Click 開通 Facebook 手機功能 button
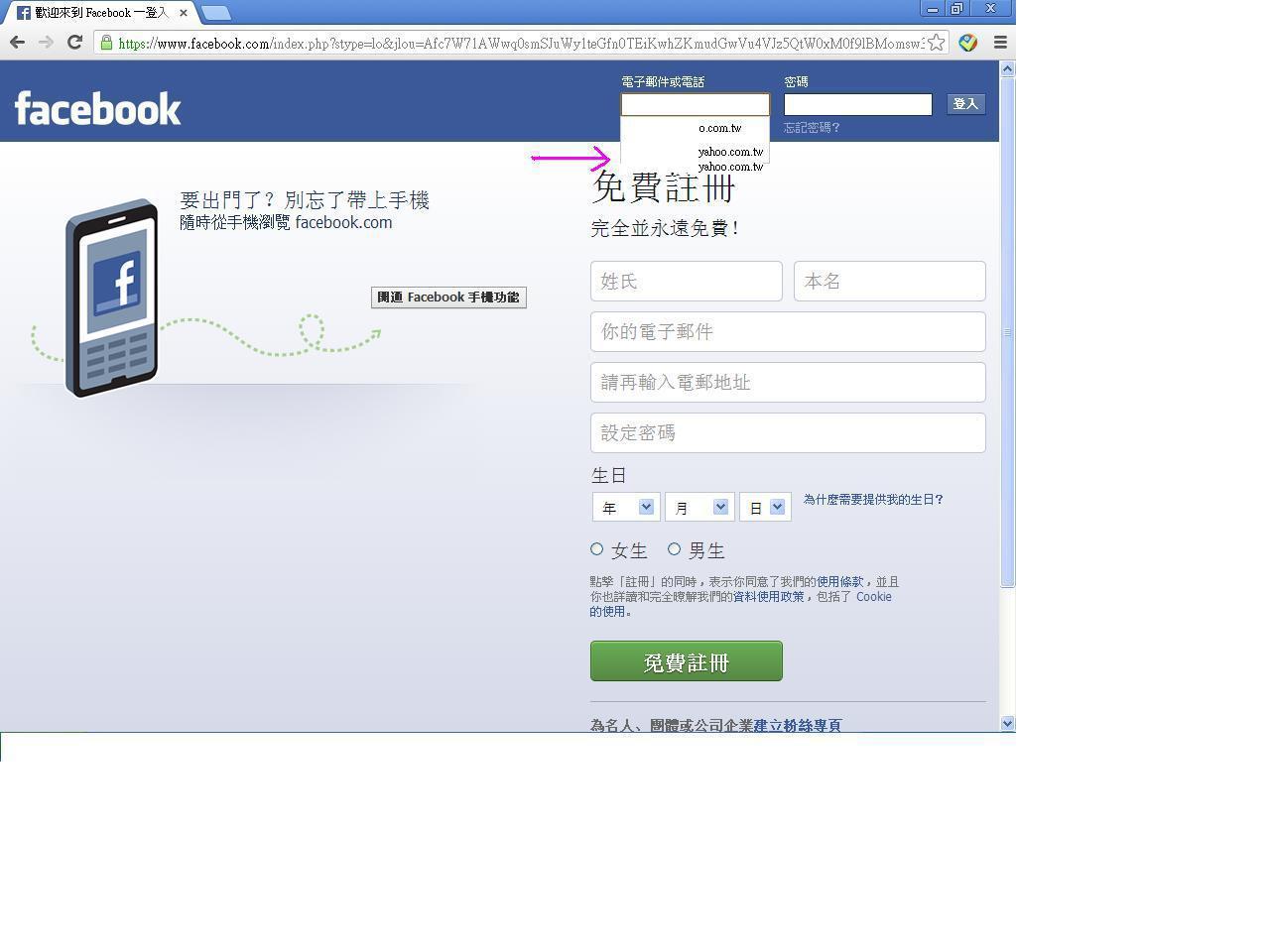The width and height of the screenshot is (1270, 952). pos(448,297)
